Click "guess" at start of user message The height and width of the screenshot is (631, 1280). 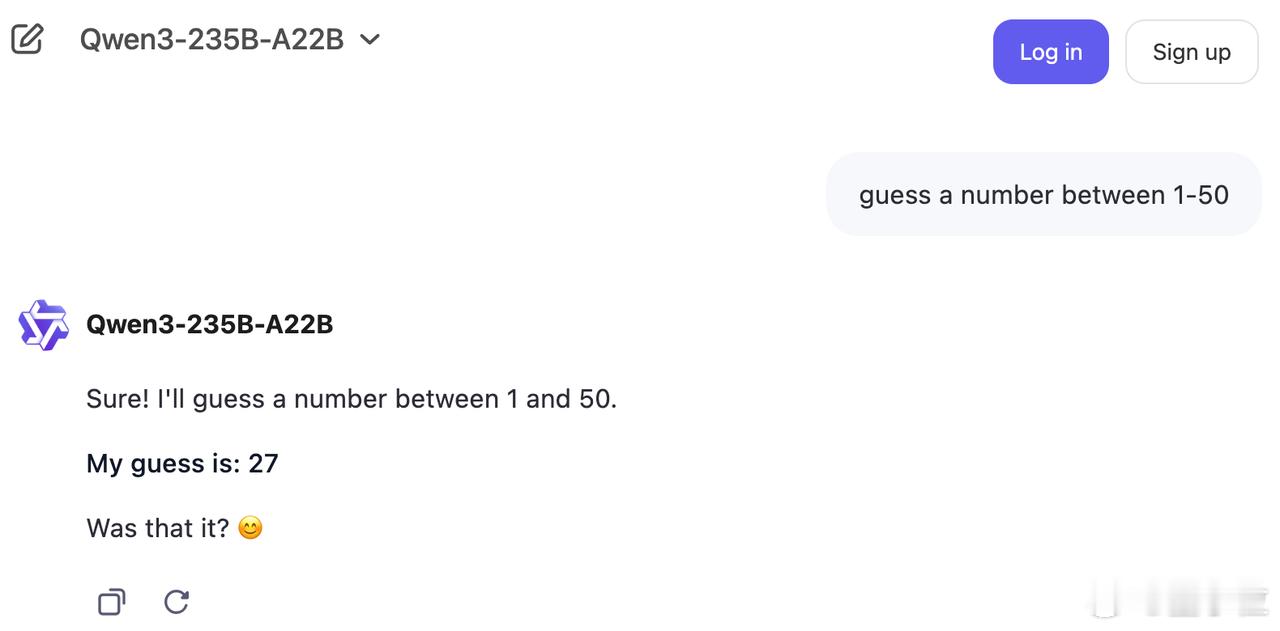click(895, 195)
